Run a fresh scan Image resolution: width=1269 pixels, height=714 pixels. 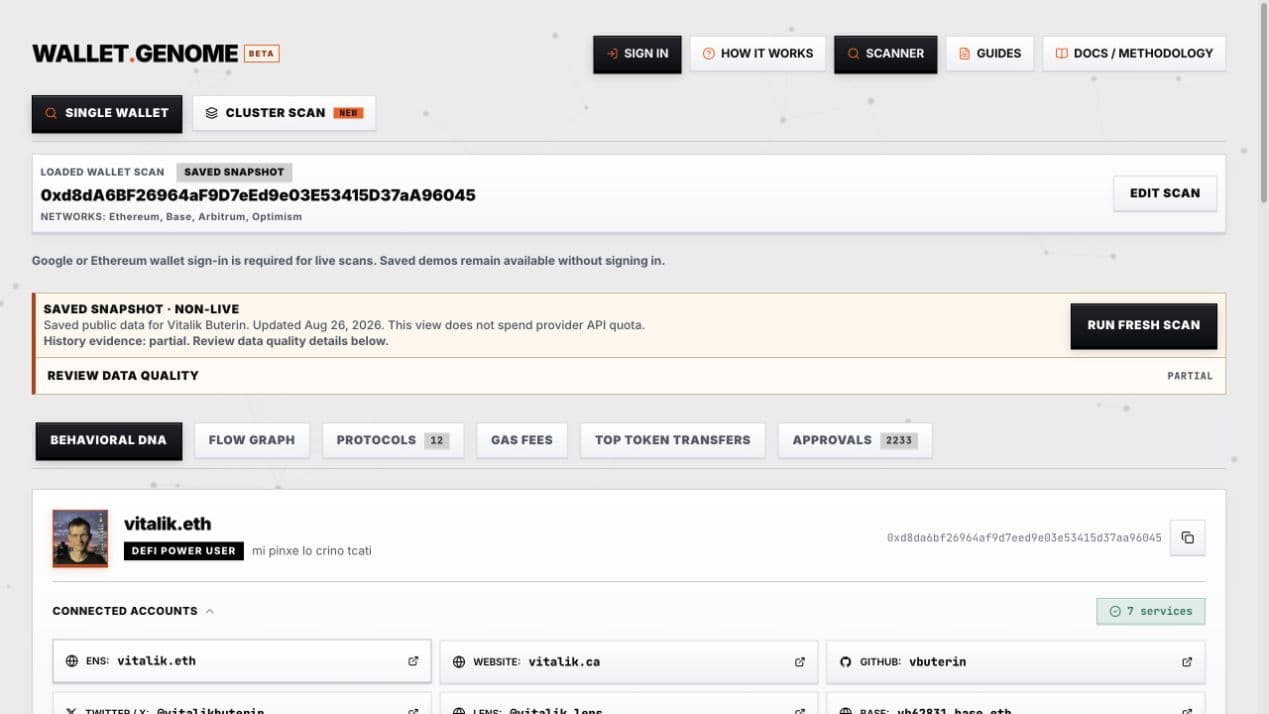click(1143, 325)
